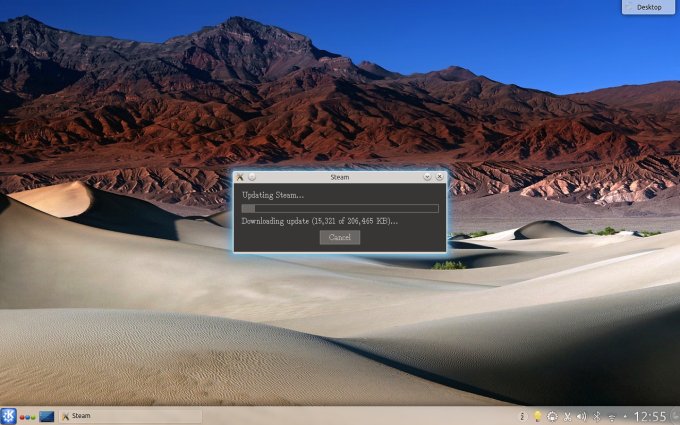Cancel the Steam update download

point(340,237)
